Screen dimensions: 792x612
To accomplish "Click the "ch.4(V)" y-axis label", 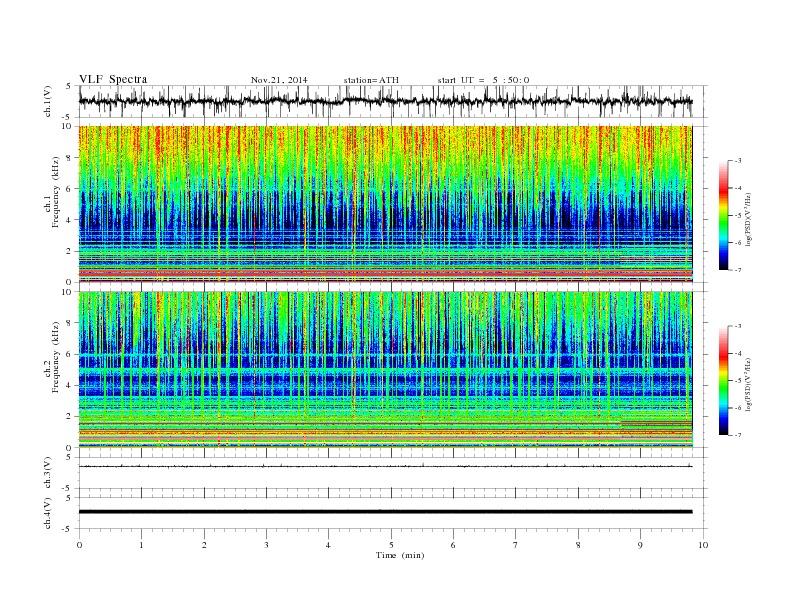I will [x=47, y=513].
